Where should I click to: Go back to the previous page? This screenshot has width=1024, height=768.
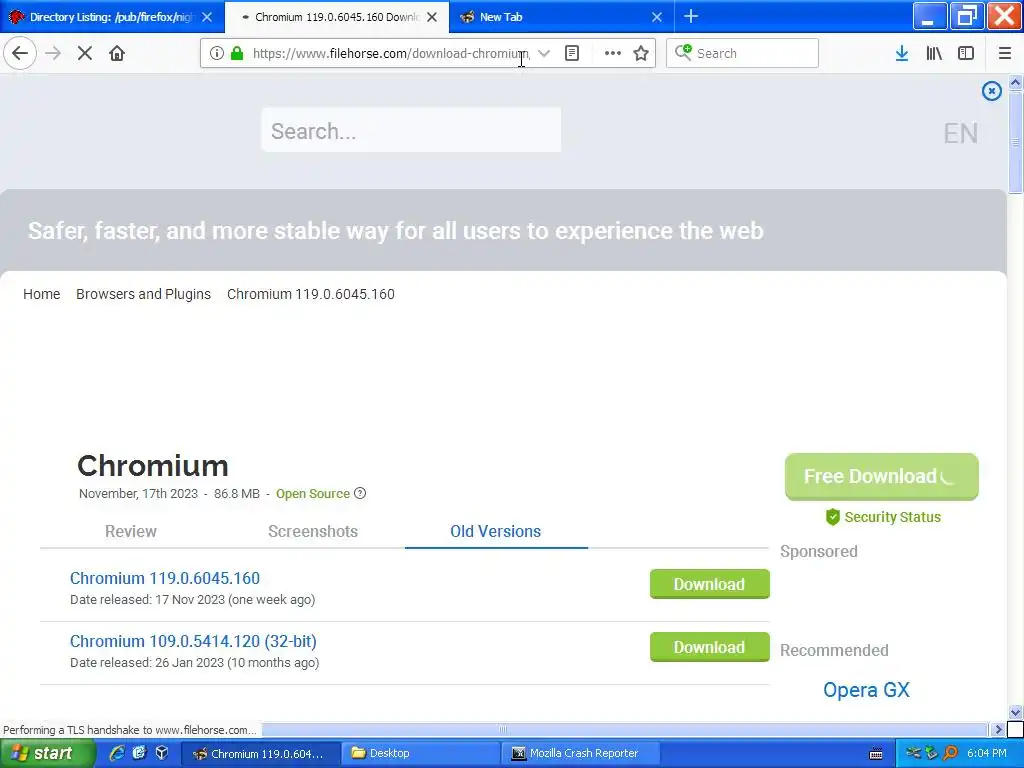pyautogui.click(x=20, y=54)
